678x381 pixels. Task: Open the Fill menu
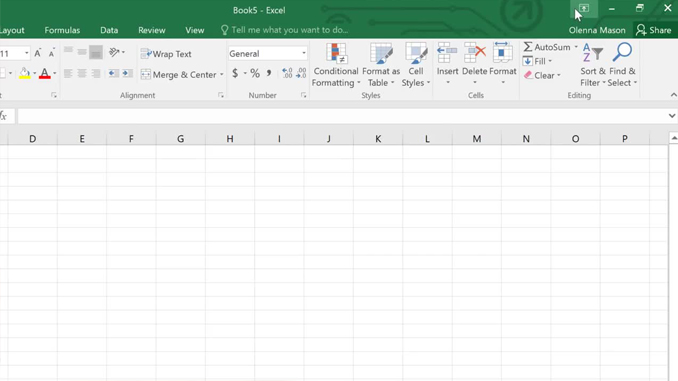(537, 61)
